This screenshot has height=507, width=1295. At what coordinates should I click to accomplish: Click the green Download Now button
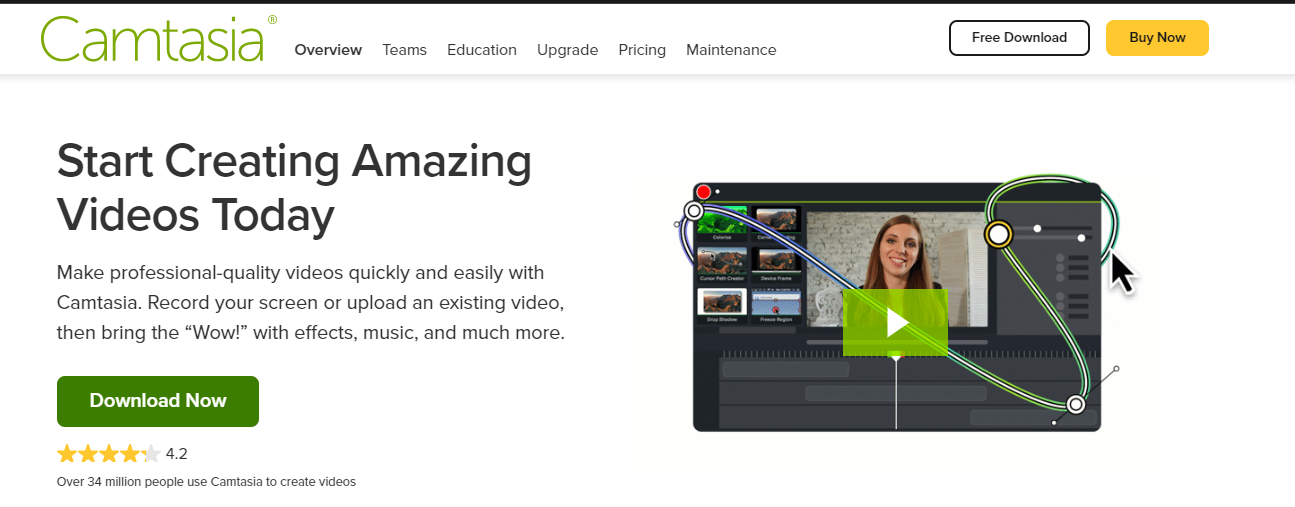158,401
